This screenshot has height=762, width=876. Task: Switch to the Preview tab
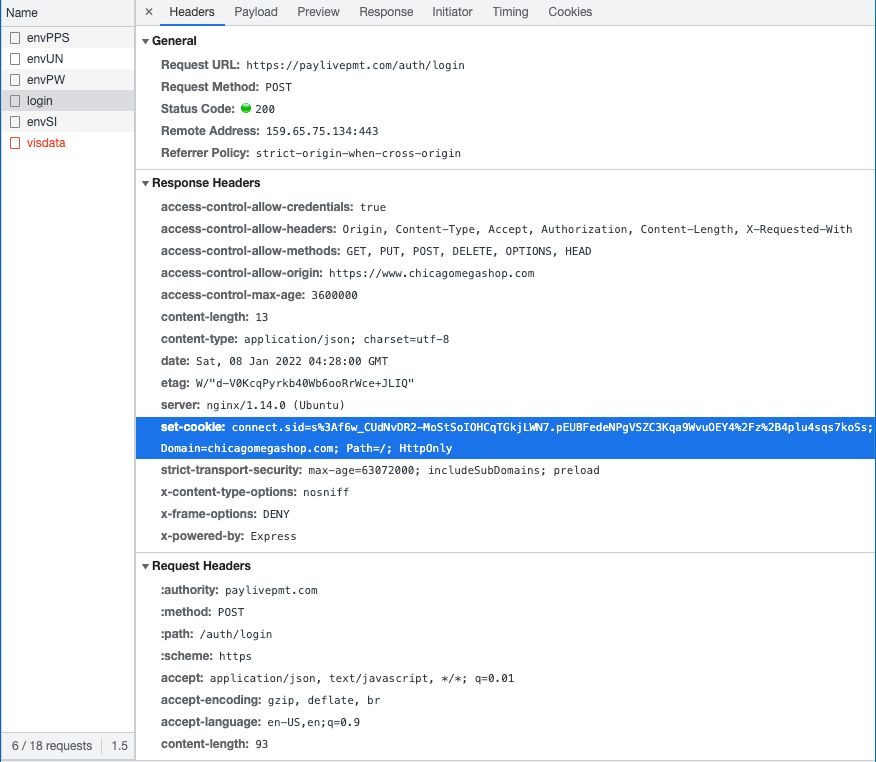tap(318, 12)
